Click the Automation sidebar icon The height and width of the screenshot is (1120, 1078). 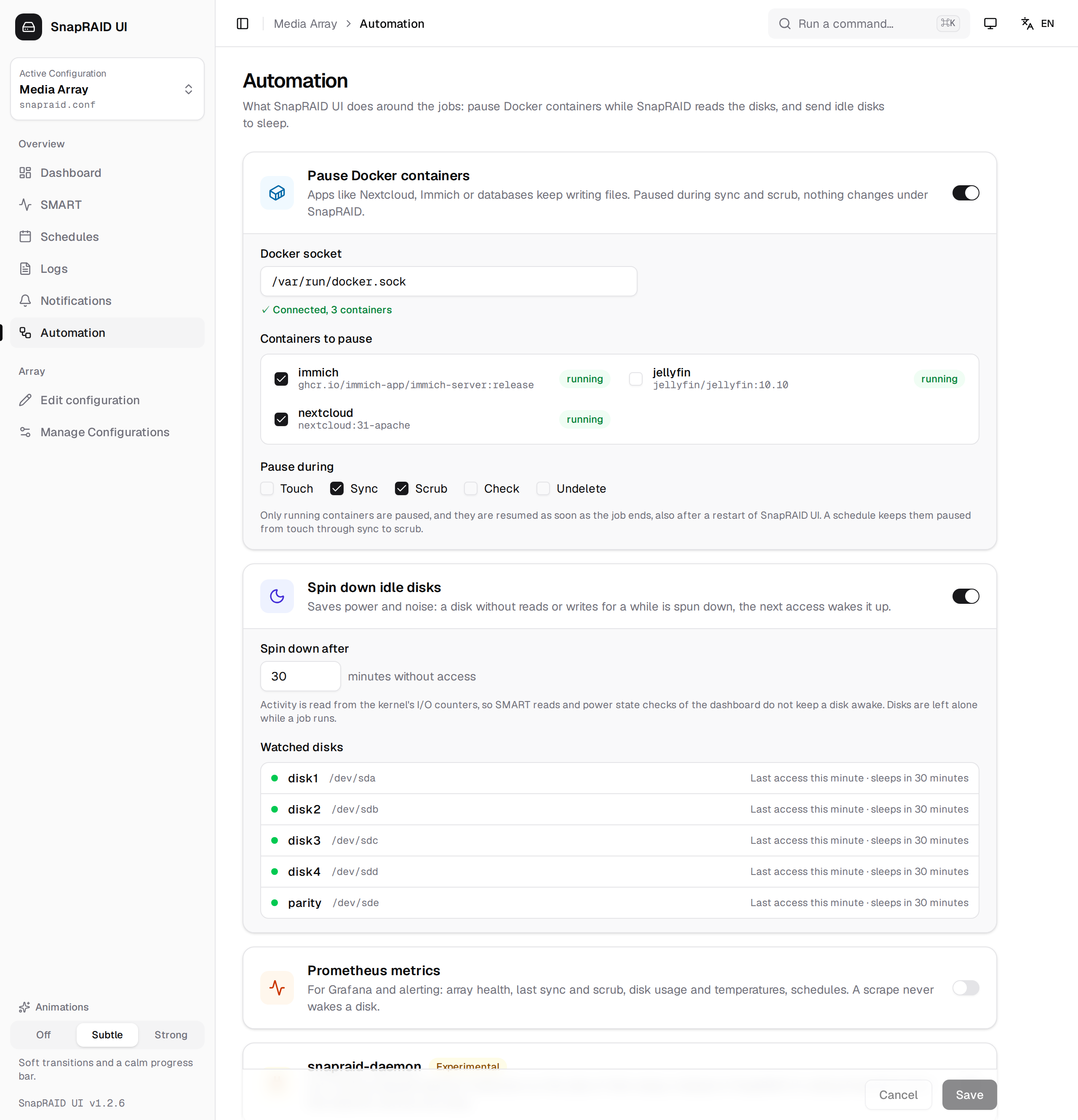(25, 333)
